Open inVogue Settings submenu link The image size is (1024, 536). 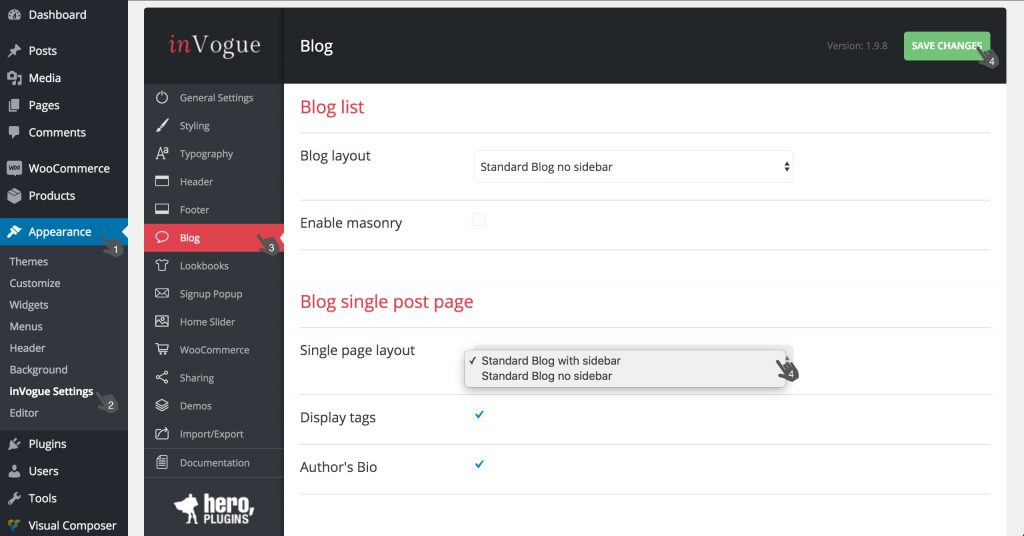pyautogui.click(x=51, y=391)
